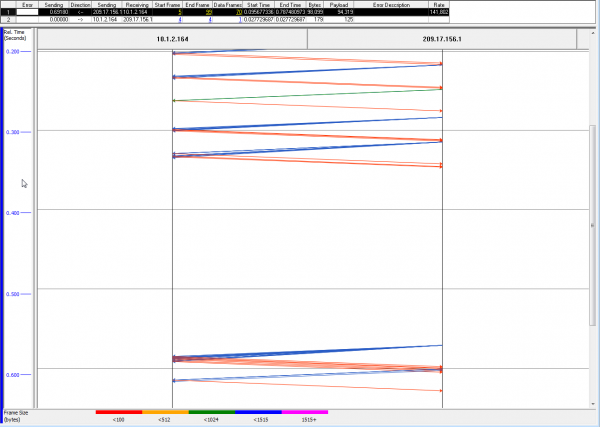Sort by the Rate column header
This screenshot has height=427, width=600.
coord(439,5)
